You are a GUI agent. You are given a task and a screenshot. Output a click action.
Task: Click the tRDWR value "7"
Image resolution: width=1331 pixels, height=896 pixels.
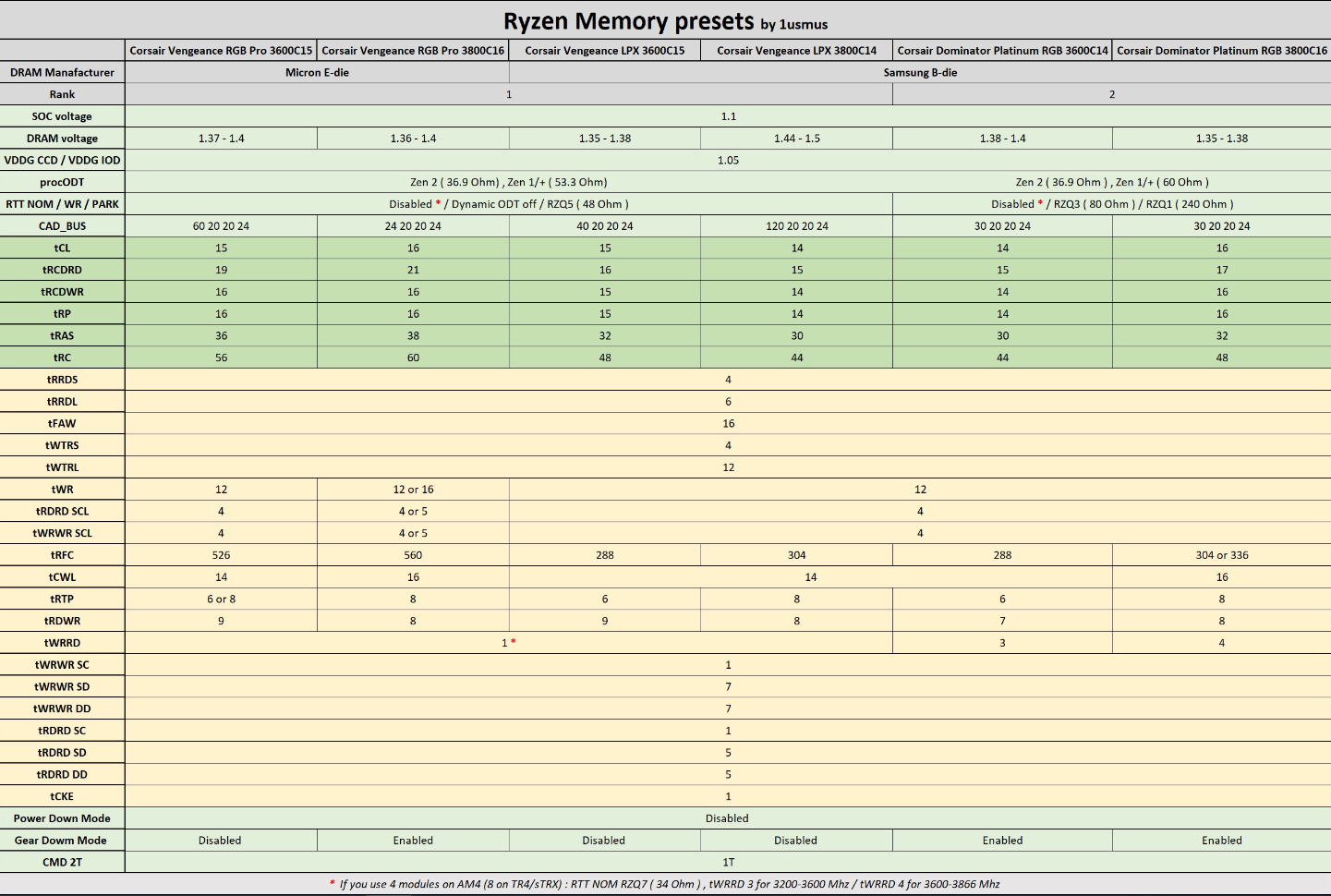click(1002, 621)
